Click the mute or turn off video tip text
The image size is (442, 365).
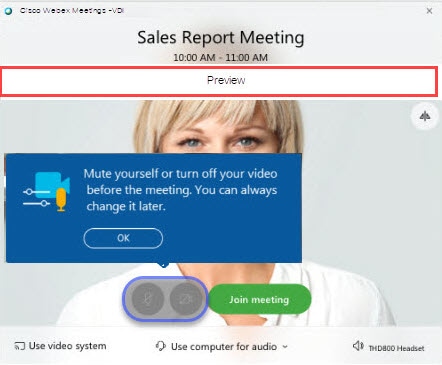tap(180, 190)
